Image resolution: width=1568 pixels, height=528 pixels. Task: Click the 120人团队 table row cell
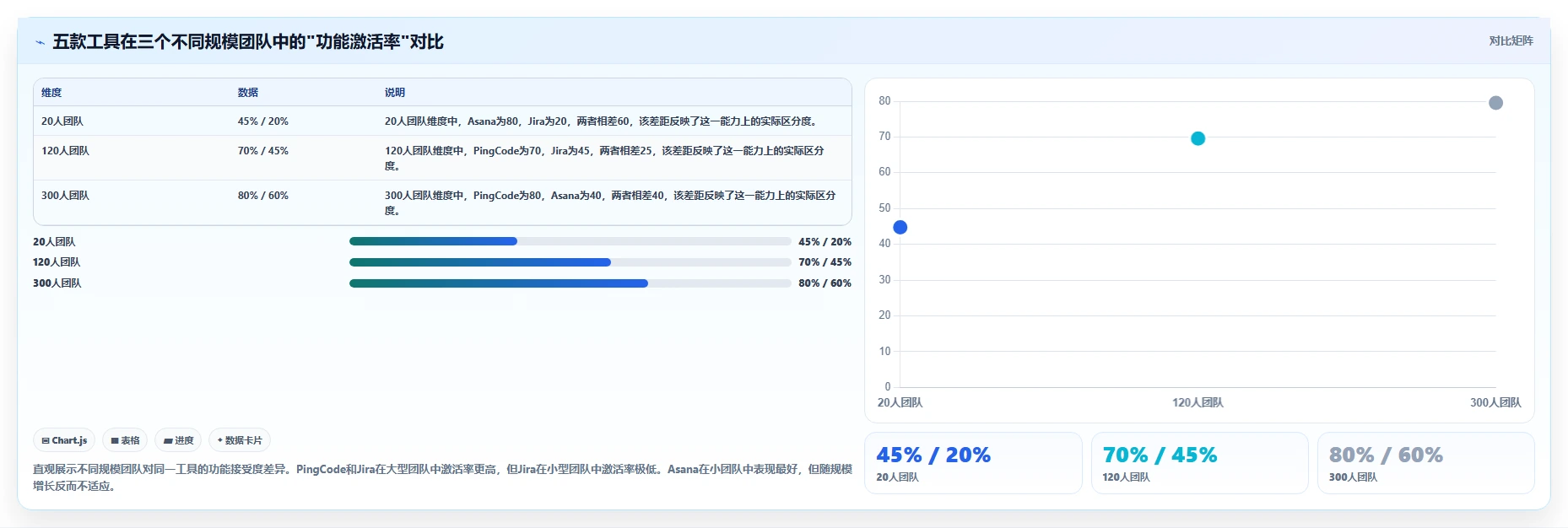click(x=65, y=151)
